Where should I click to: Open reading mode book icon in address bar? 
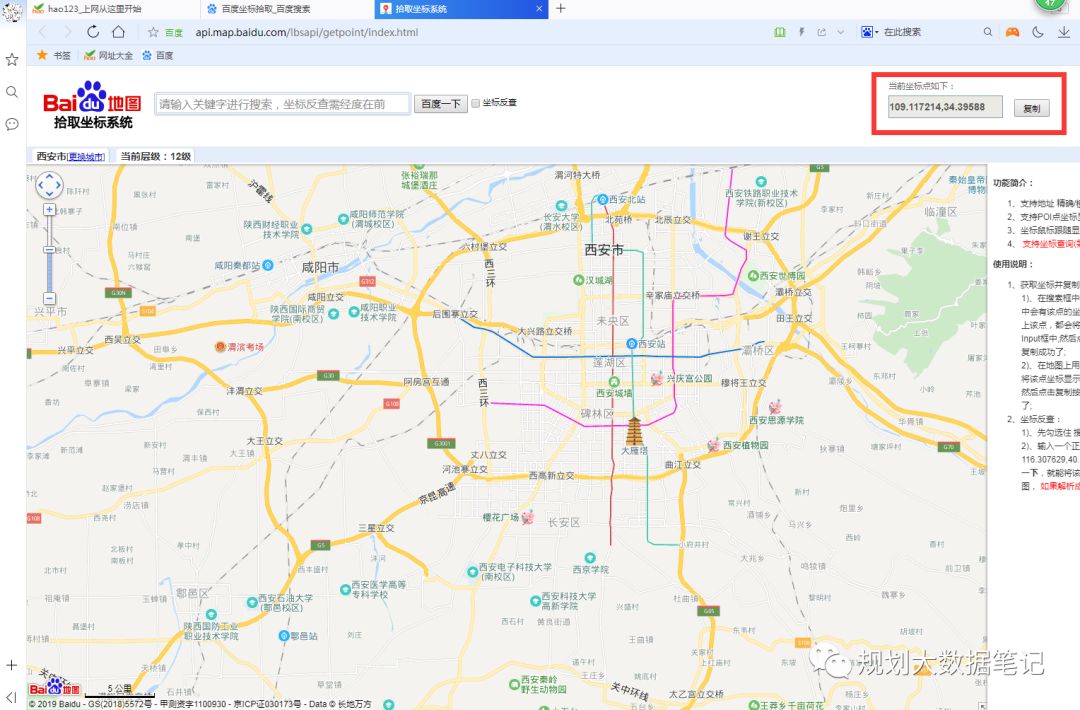point(780,32)
